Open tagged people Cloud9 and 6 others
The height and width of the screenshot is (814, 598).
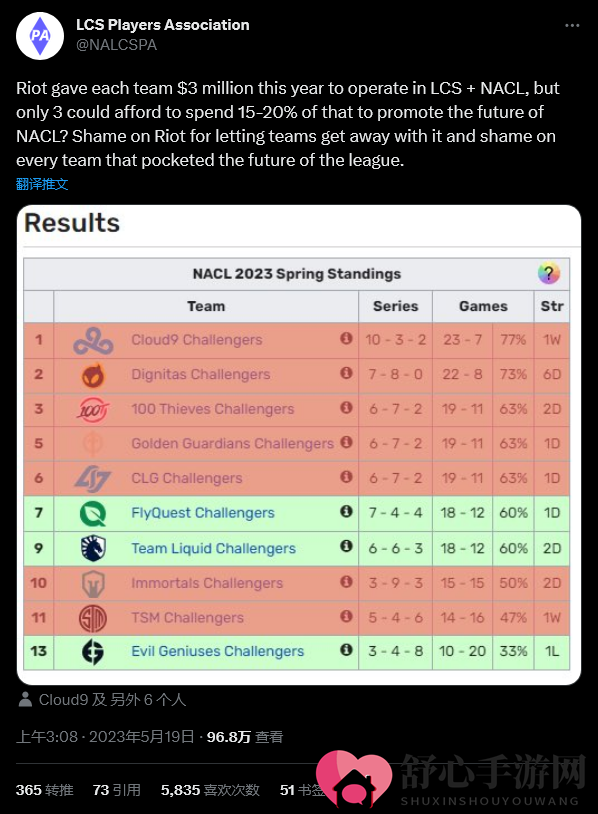(102, 700)
